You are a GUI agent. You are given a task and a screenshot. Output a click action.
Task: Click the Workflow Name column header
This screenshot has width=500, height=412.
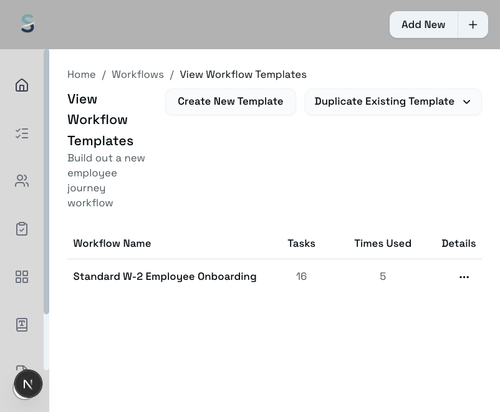pos(112,243)
